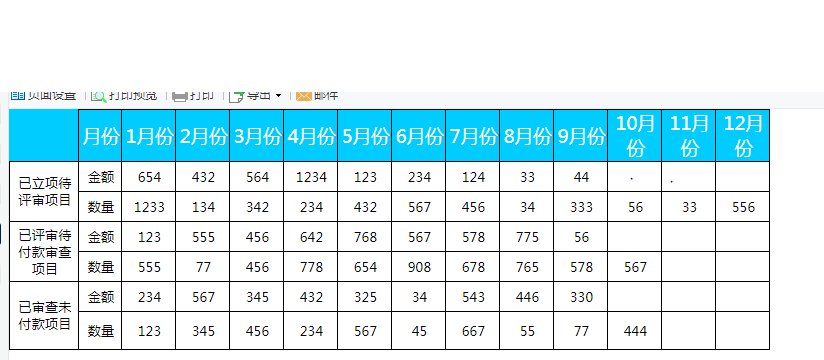Image resolution: width=824 pixels, height=360 pixels.
Task: Select the cell with value 325
Action: 365,297
